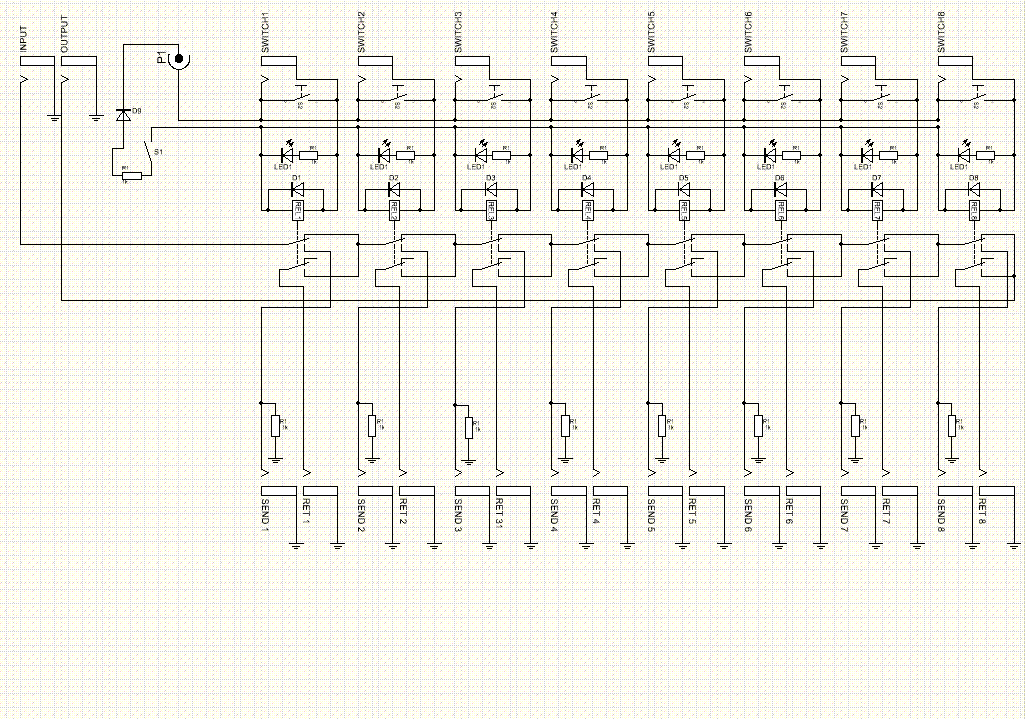Click the D8 diode symbol
Viewport: 1025px width, 719px height.
point(973,190)
